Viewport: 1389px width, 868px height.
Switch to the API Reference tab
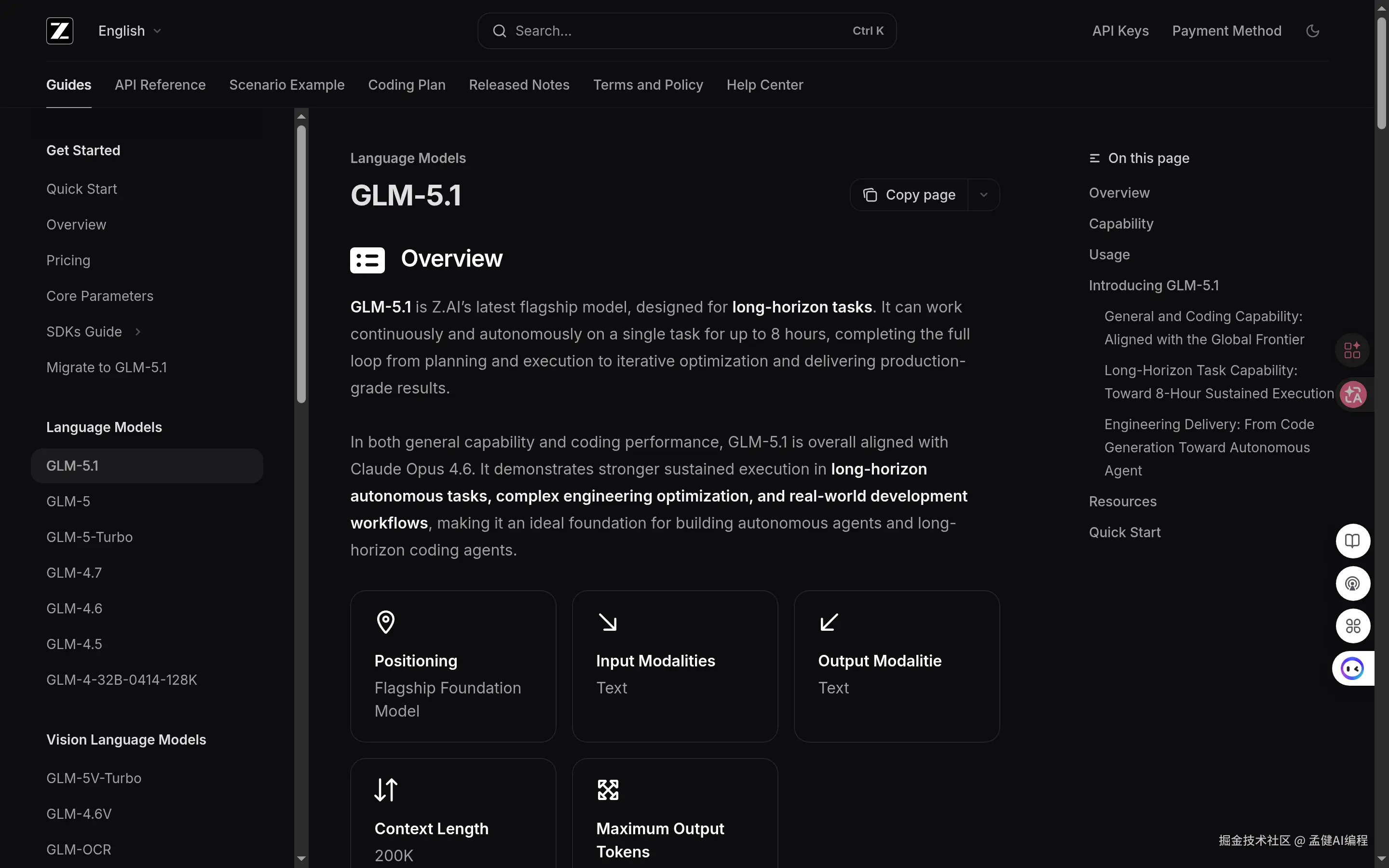pos(160,84)
